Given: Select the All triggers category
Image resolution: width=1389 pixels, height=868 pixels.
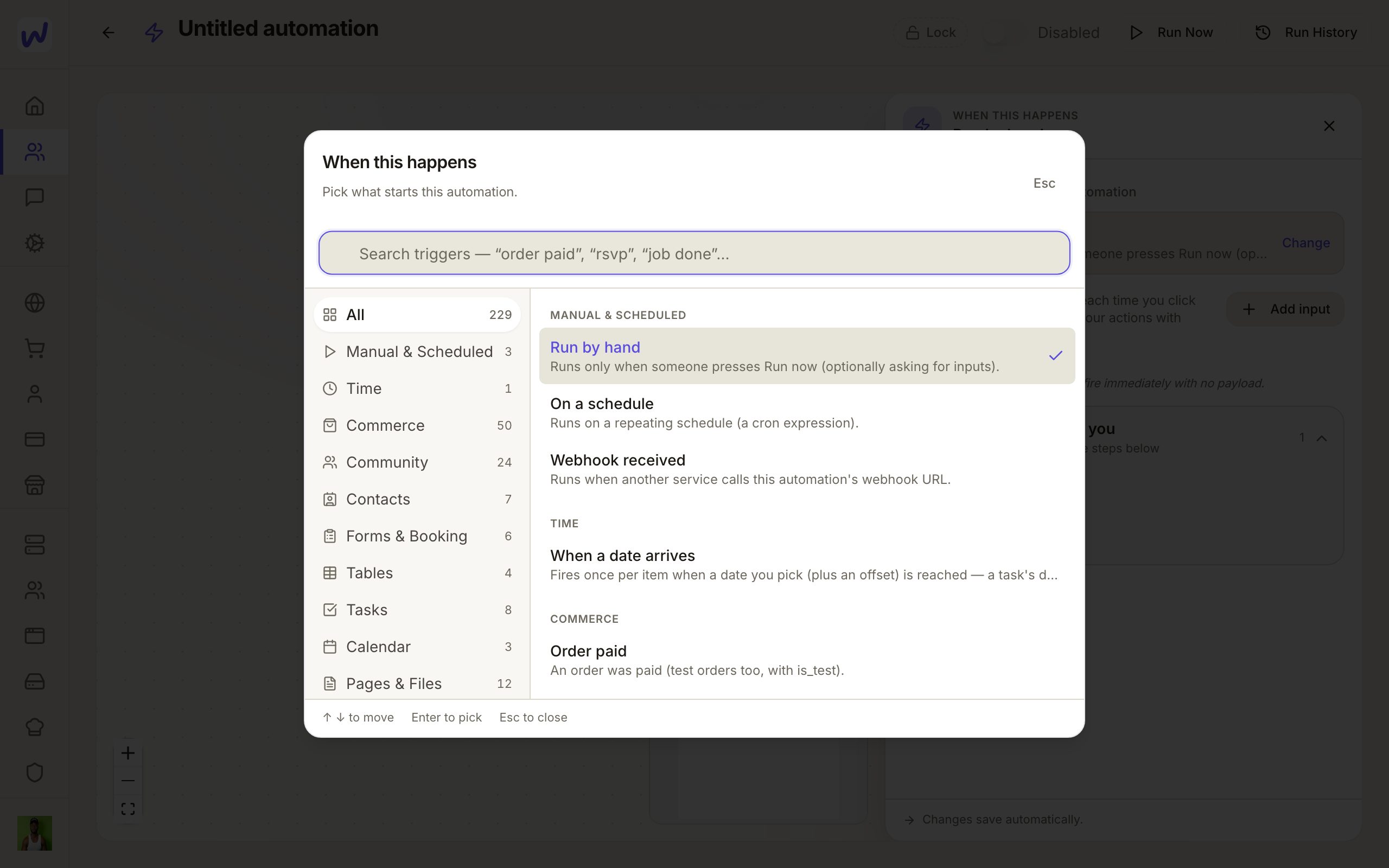Looking at the screenshot, I should 417,315.
